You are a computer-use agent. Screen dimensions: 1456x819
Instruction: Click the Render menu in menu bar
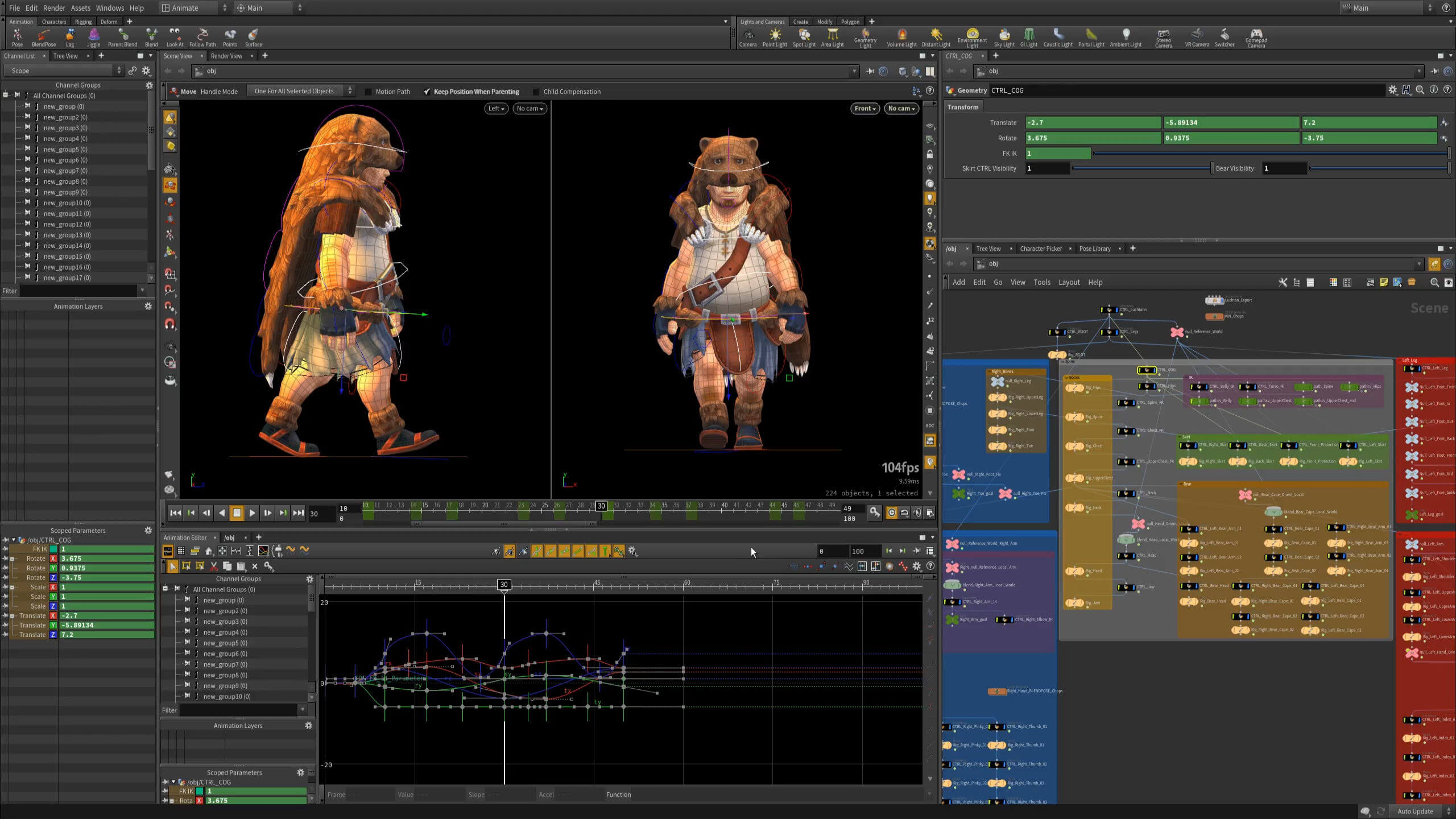click(x=54, y=8)
